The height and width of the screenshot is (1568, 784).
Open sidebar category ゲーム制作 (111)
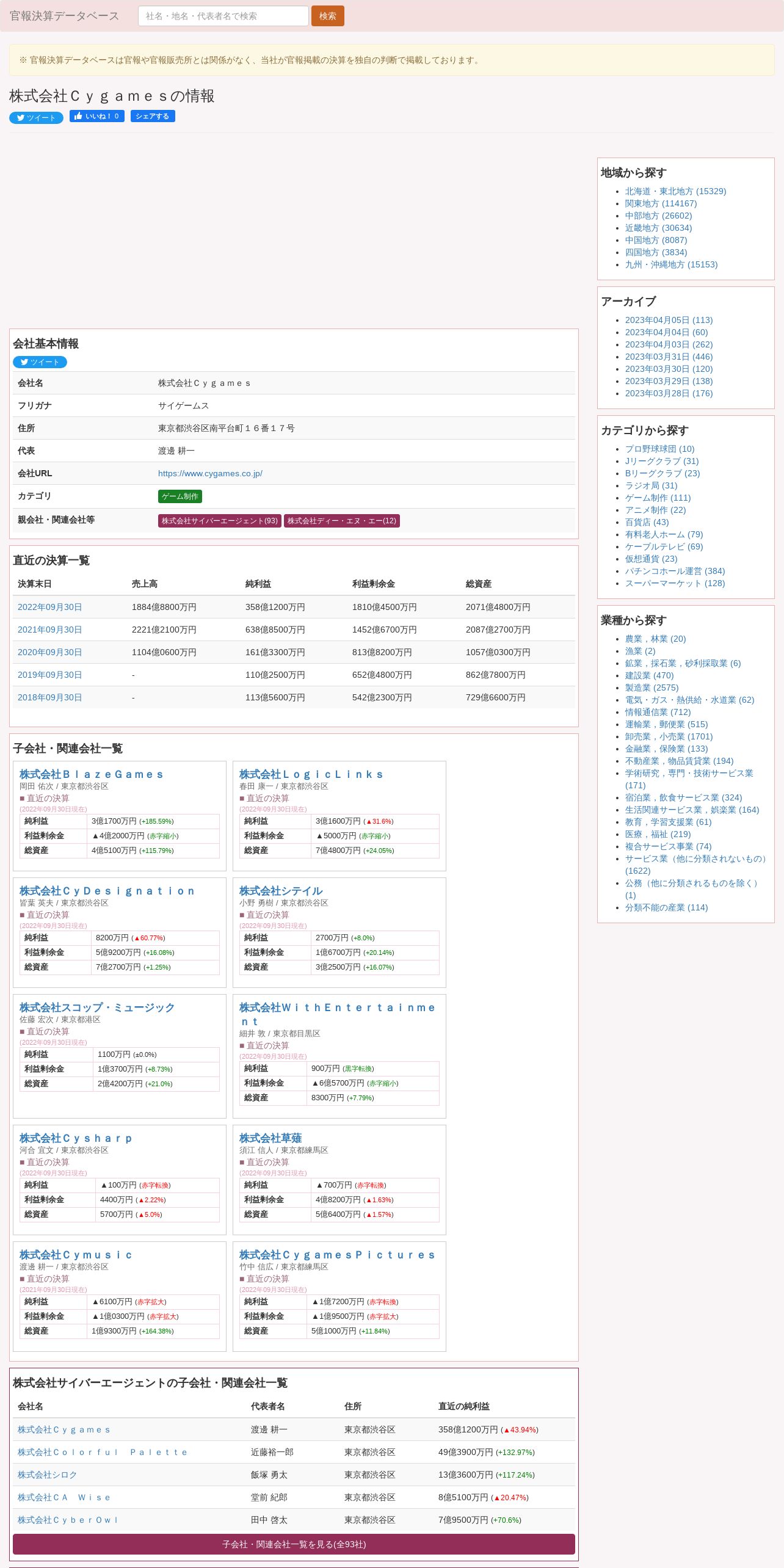coord(658,498)
